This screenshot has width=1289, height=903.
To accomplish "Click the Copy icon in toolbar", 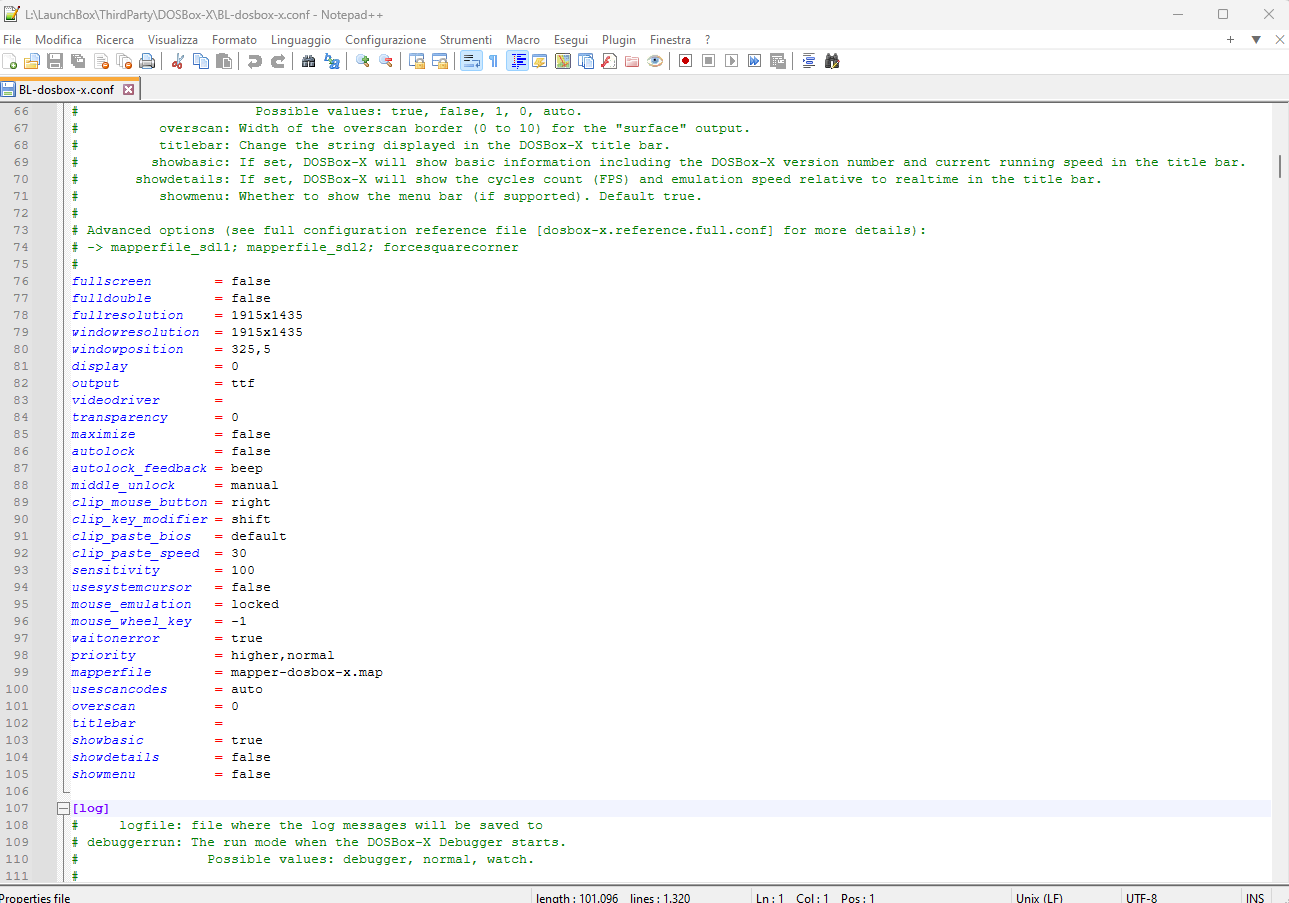I will click(x=201, y=61).
